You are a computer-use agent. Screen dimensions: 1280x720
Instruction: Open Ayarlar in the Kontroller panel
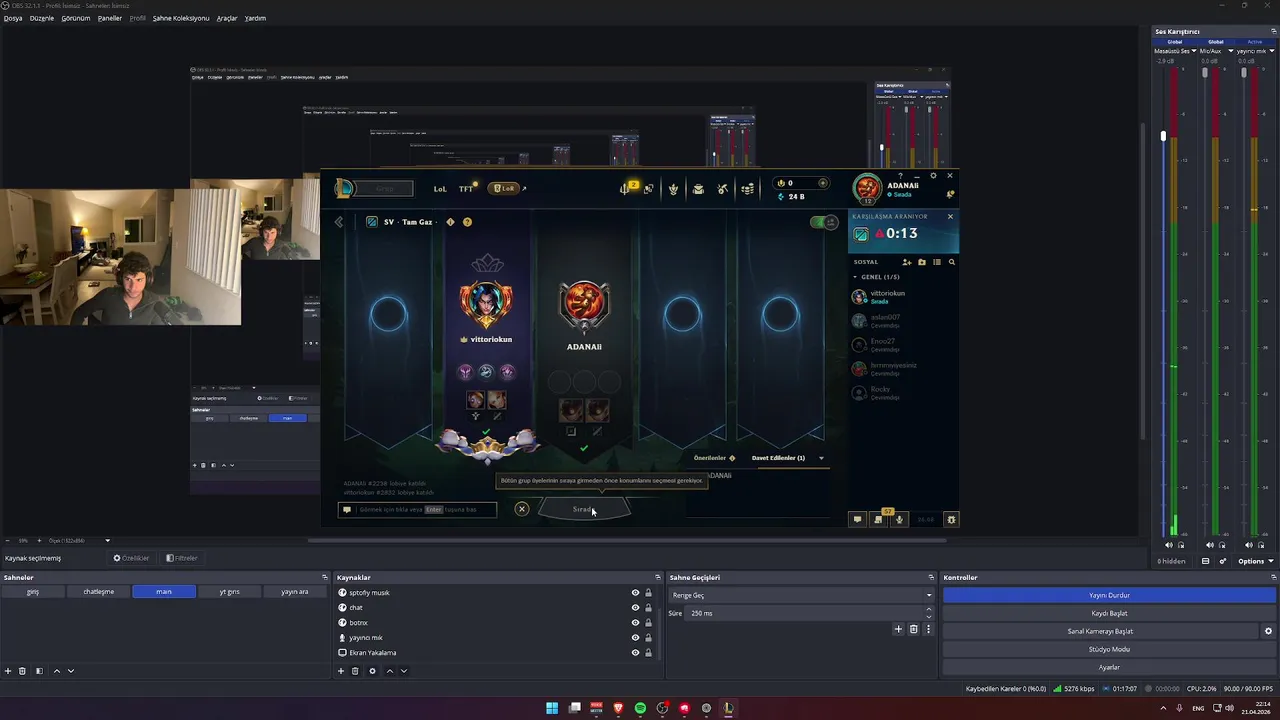pos(1109,667)
